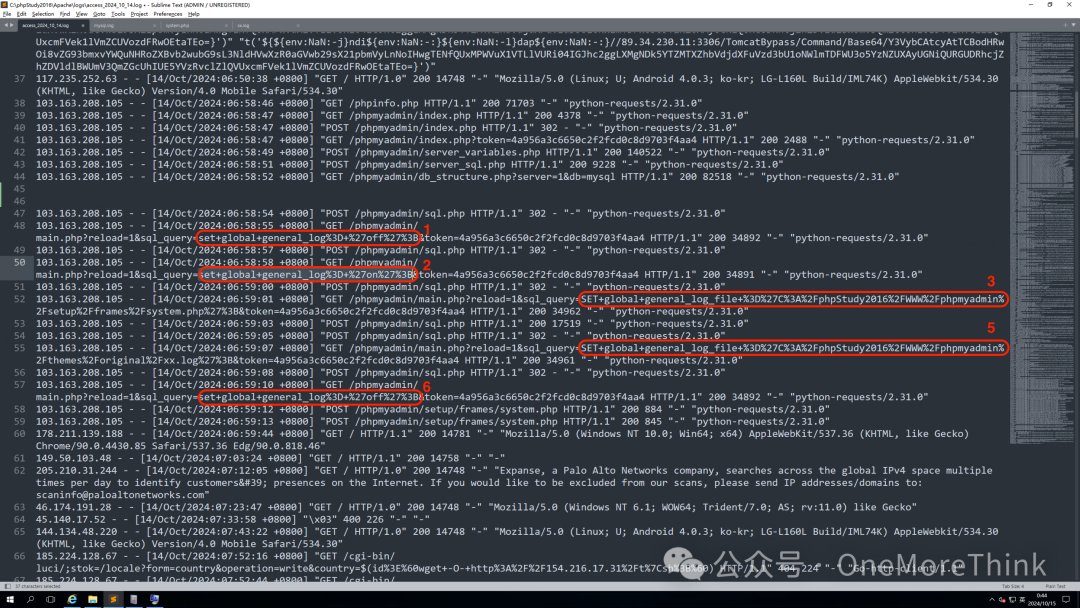
Task: Open the View menu
Action: [x=81, y=14]
